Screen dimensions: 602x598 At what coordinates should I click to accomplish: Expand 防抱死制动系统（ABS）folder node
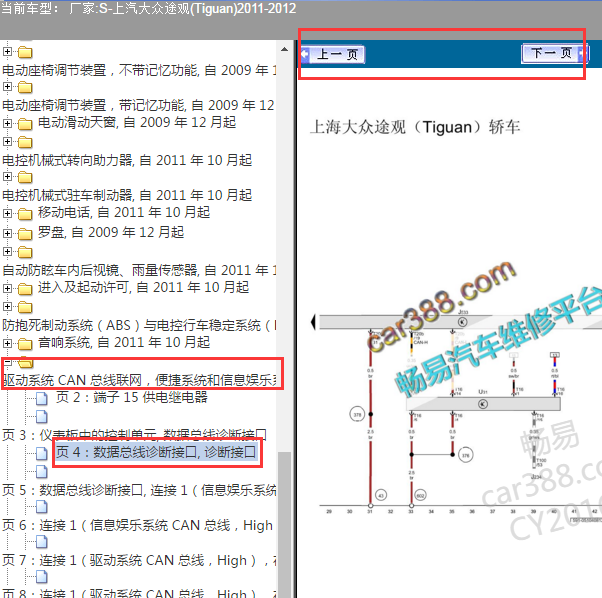(x=7, y=306)
